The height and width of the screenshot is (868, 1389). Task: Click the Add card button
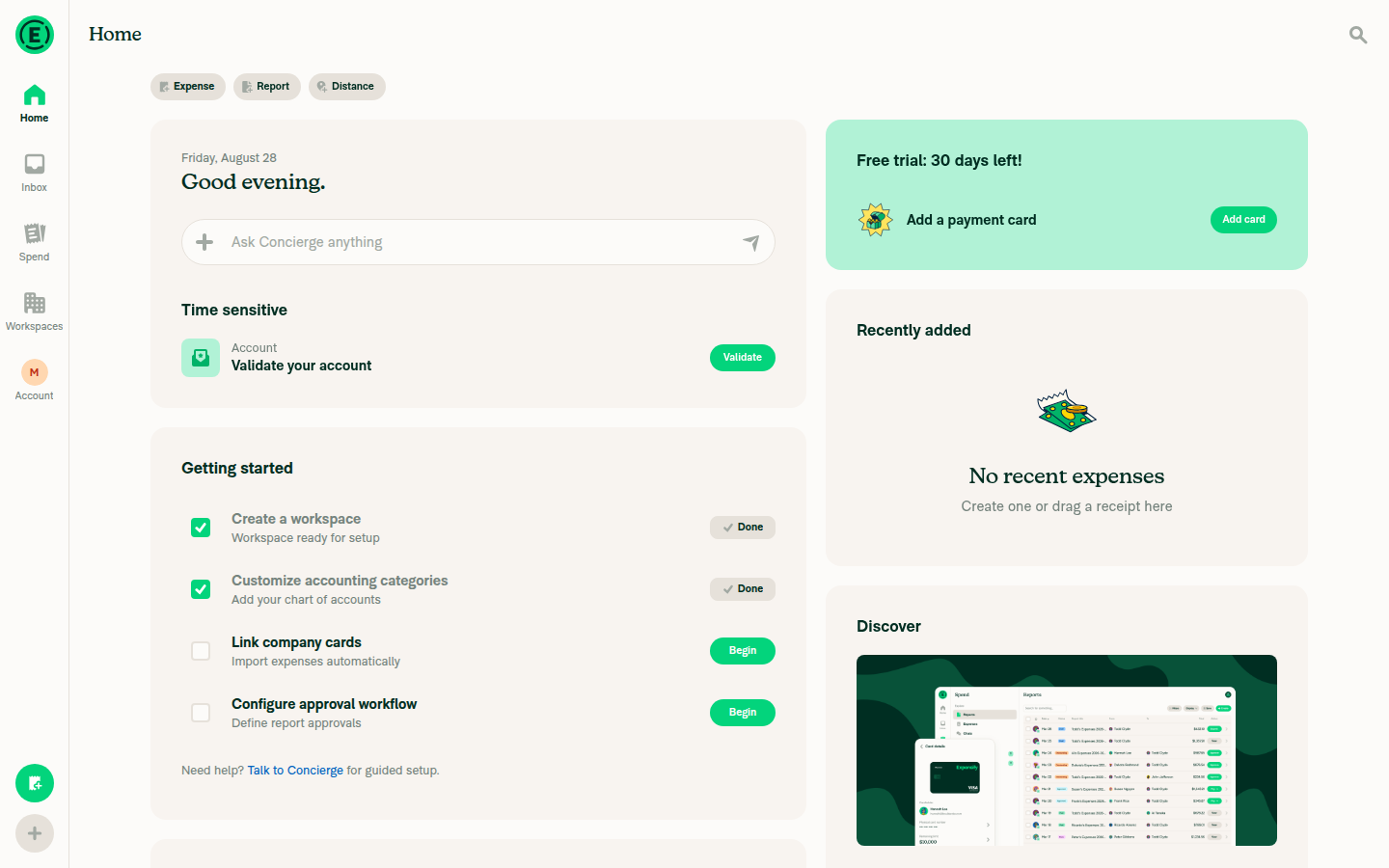pos(1243,220)
